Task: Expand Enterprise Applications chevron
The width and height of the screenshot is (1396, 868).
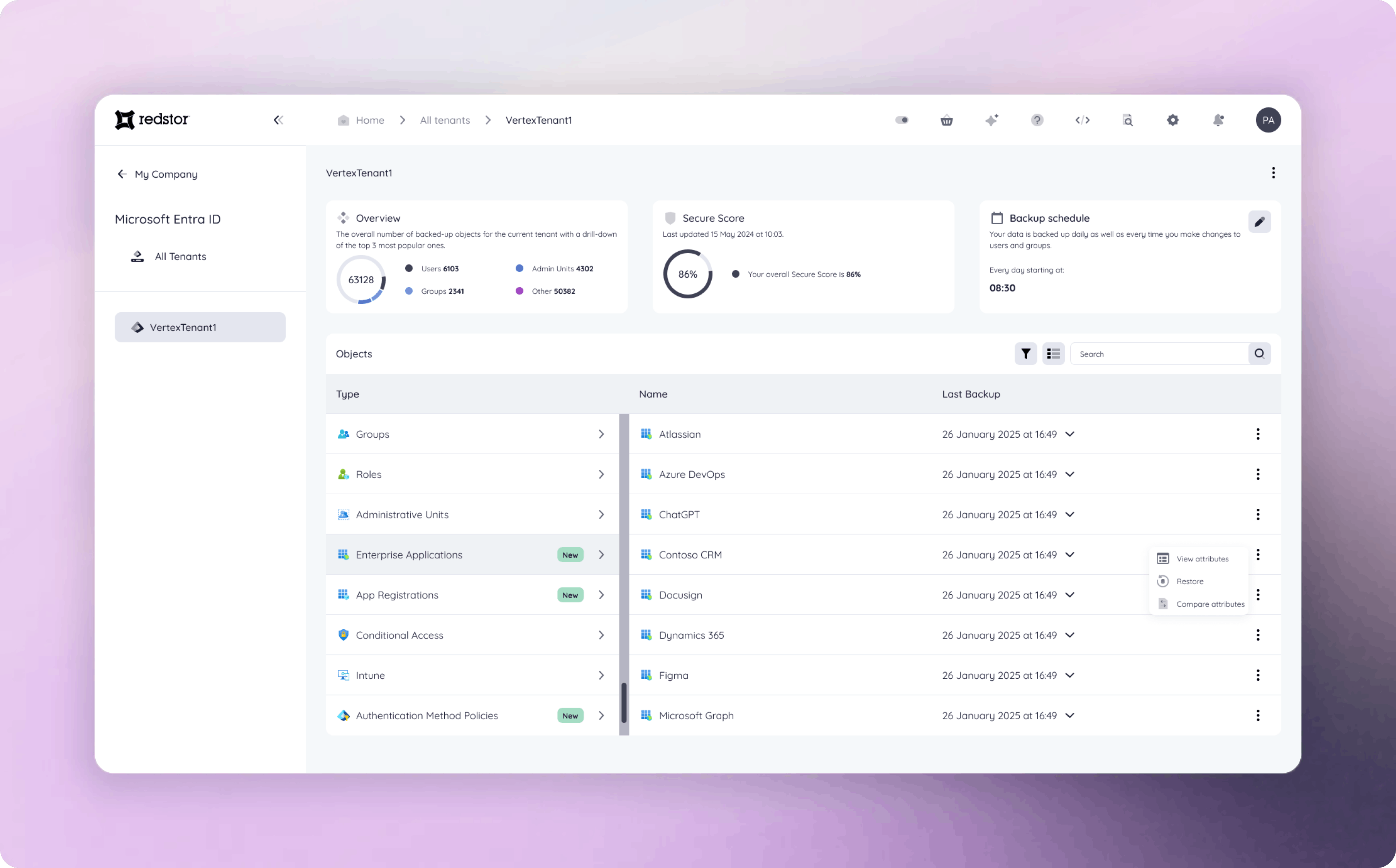Action: [601, 555]
